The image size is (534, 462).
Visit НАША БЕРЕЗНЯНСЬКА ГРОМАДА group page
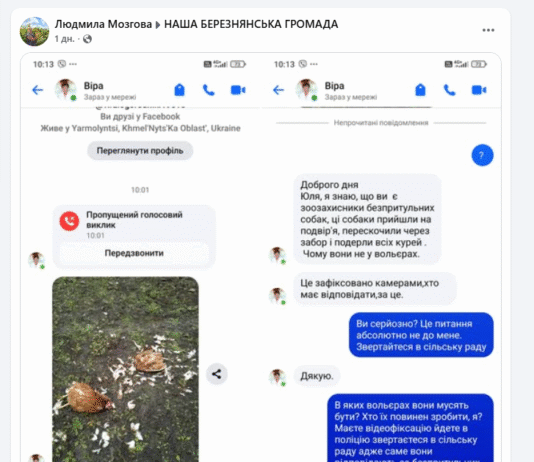(251, 24)
